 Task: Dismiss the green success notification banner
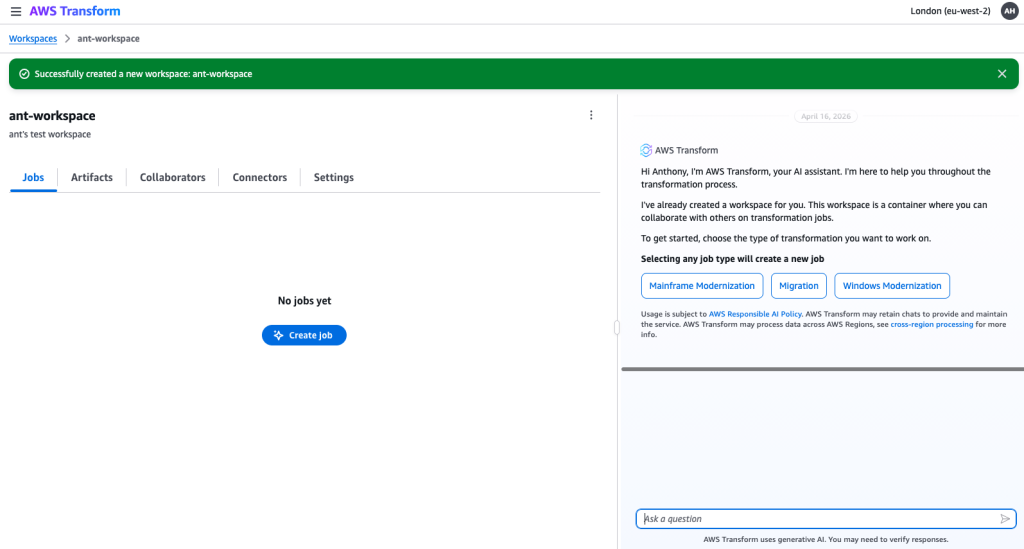[x=1002, y=74]
